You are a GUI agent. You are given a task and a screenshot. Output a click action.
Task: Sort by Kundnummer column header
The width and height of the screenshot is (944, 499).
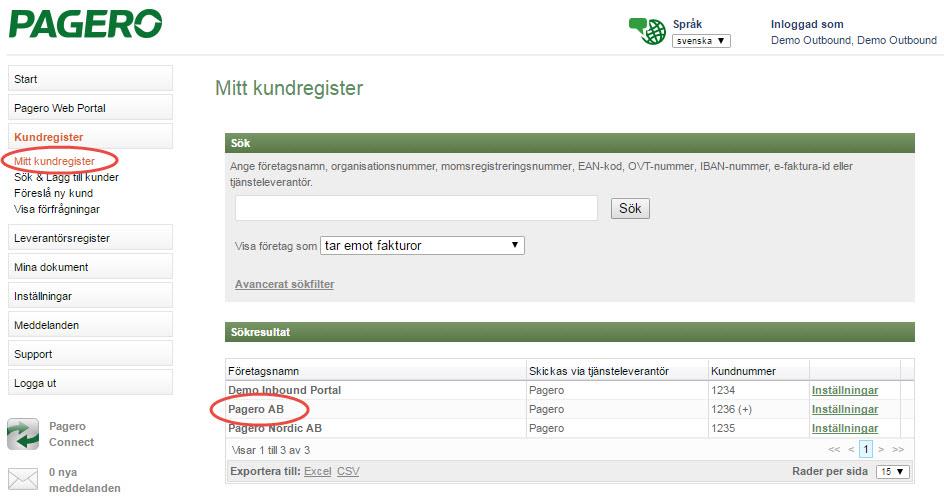point(743,371)
